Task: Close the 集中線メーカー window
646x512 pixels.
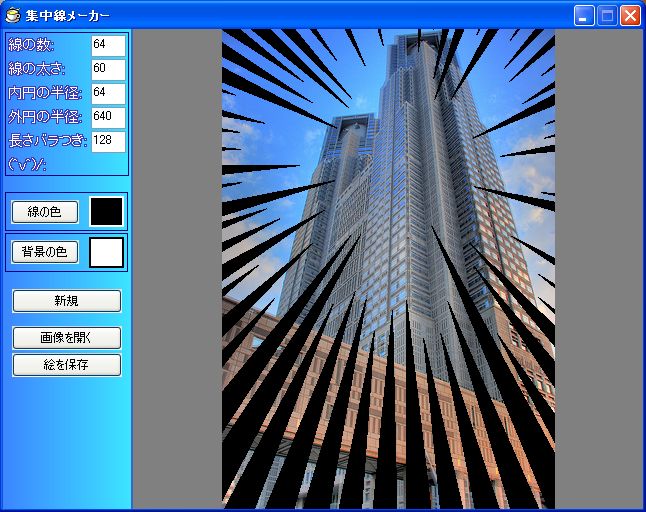Action: pyautogui.click(x=630, y=16)
